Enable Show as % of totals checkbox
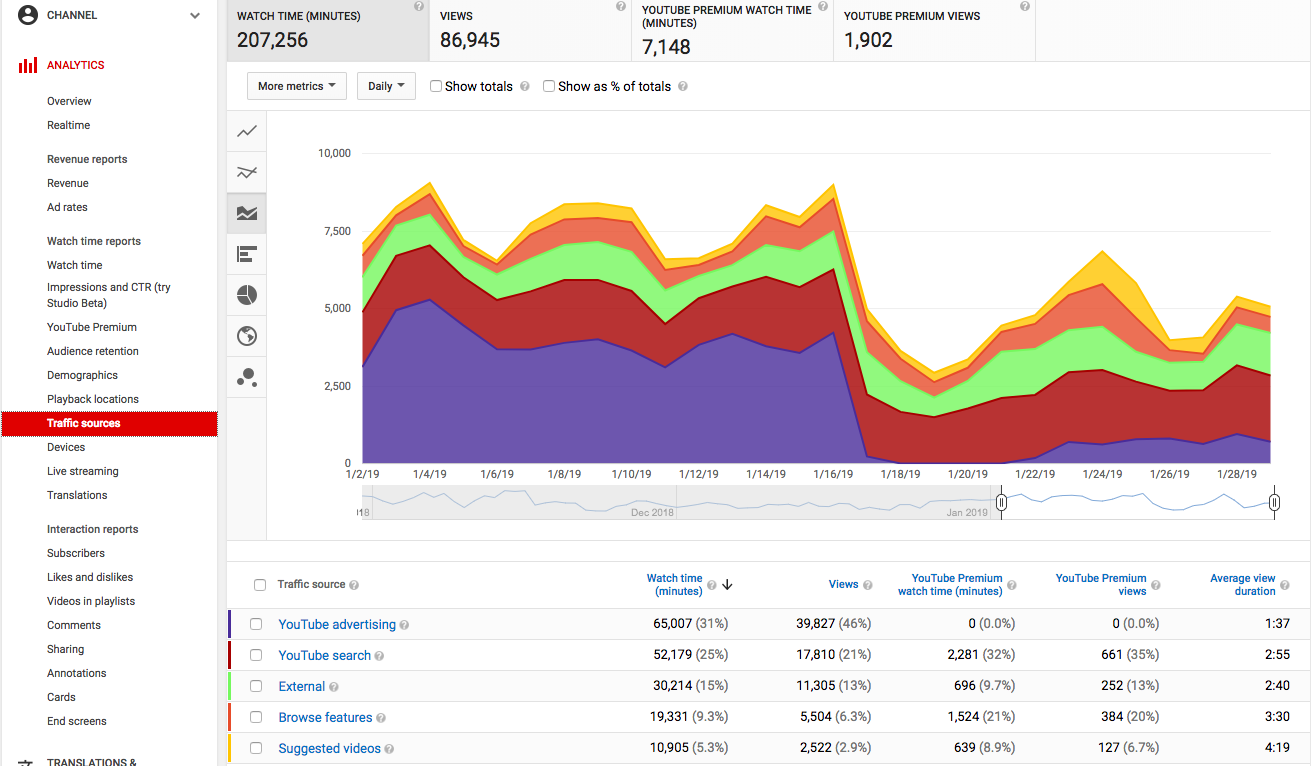Viewport: 1311px width, 766px height. (549, 86)
